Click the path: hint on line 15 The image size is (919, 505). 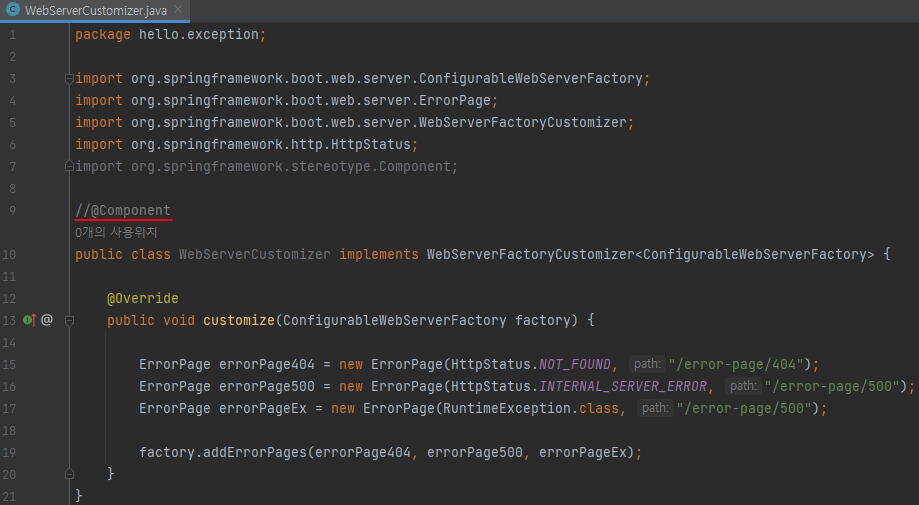click(647, 364)
